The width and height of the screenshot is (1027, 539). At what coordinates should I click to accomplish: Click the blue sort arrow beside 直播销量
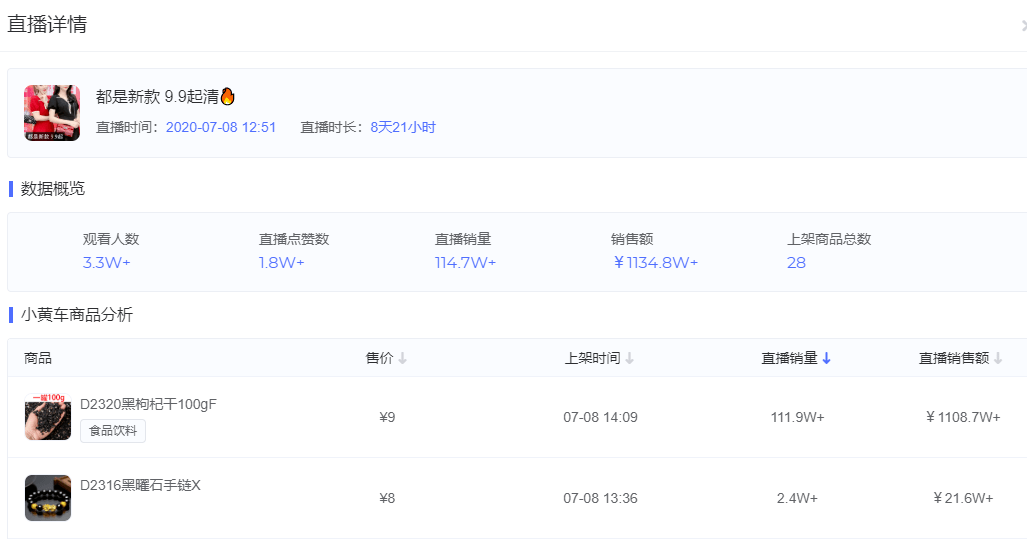[826, 359]
